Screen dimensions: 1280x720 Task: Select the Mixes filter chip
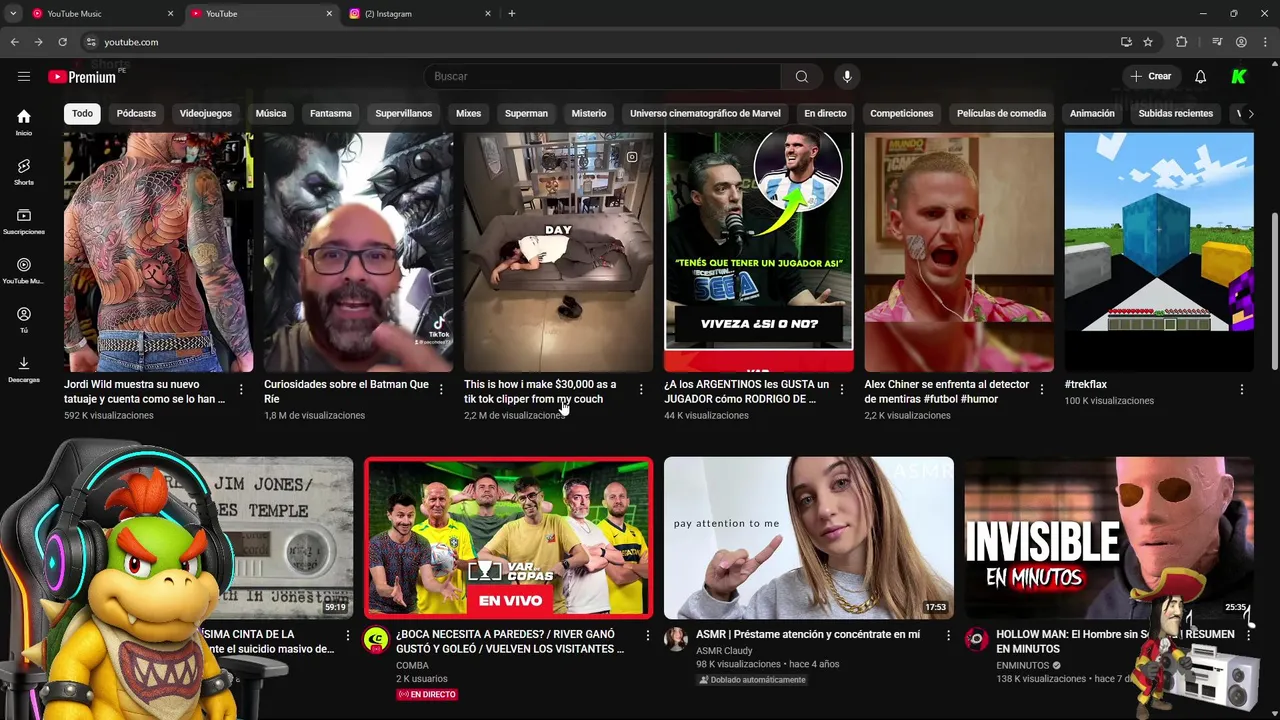[x=469, y=113]
